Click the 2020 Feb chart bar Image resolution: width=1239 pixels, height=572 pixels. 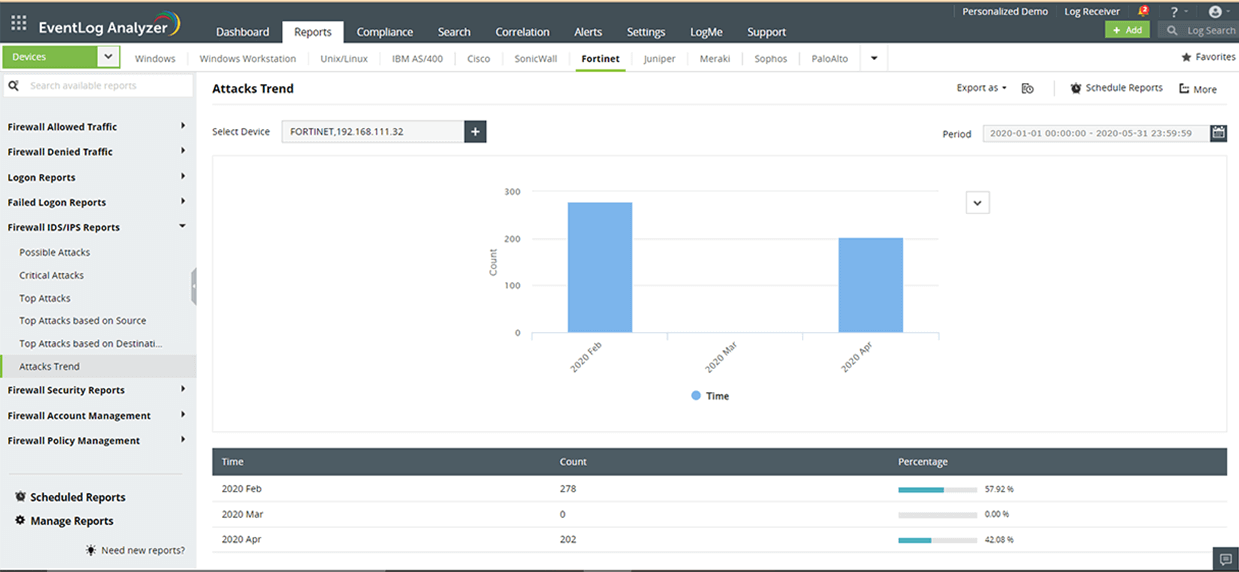(600, 267)
